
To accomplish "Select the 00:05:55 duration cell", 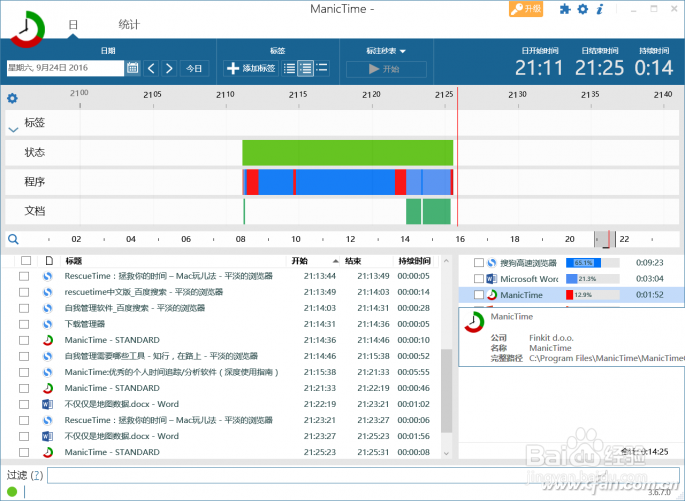I will 413,372.
